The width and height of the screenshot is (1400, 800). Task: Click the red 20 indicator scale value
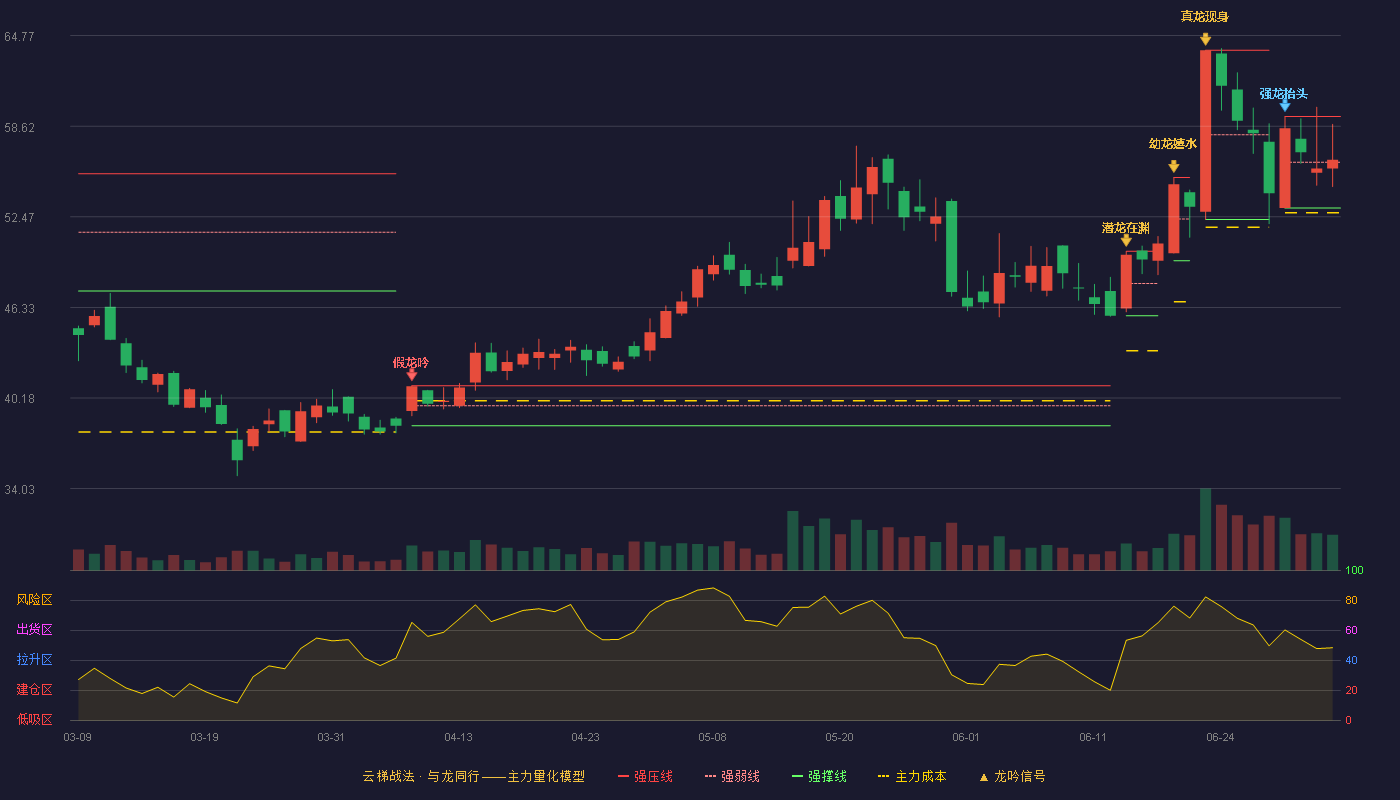pyautogui.click(x=1351, y=691)
